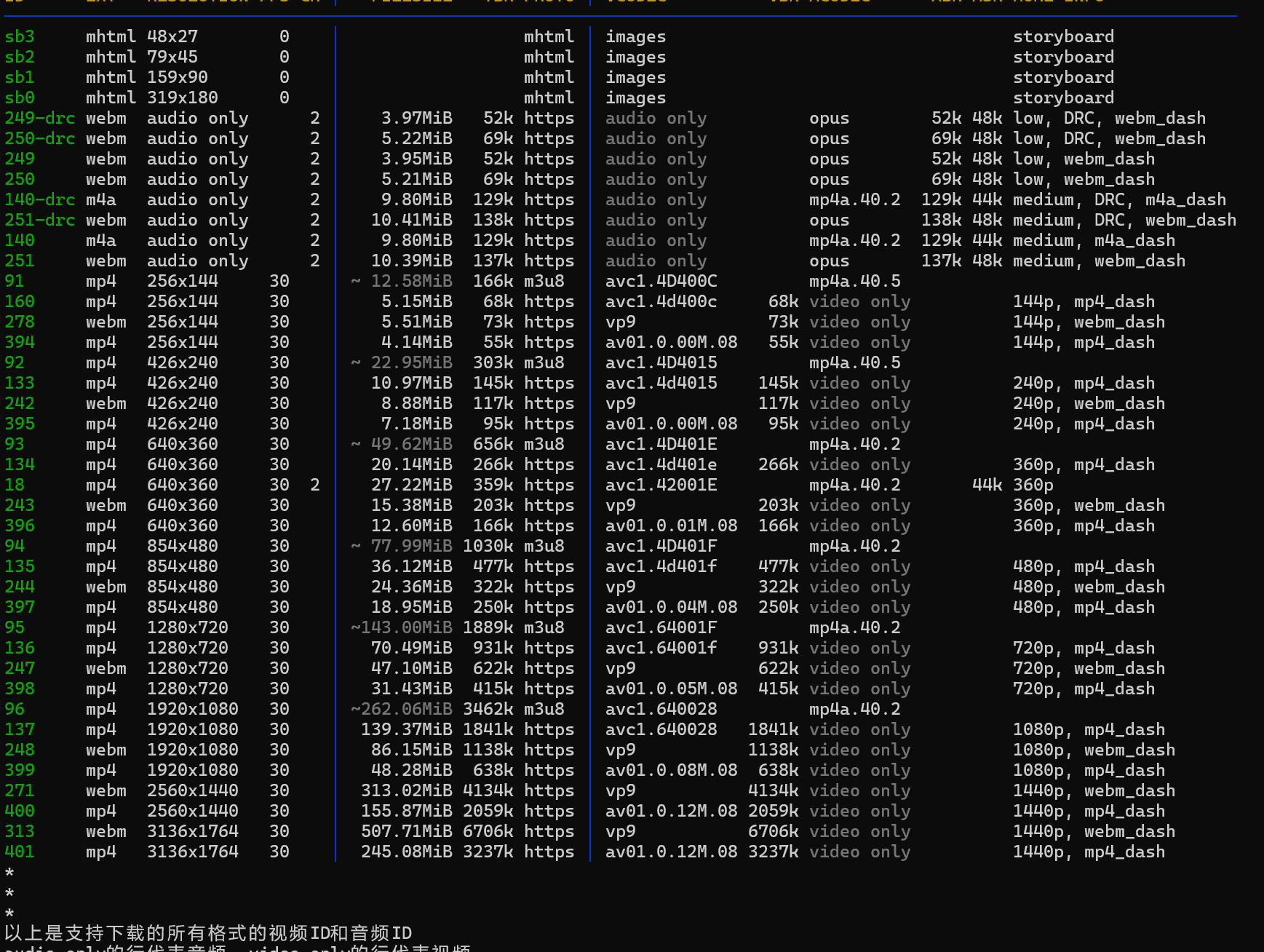Click format ID 397
Viewport: 1264px width, 952px height.
(x=20, y=607)
